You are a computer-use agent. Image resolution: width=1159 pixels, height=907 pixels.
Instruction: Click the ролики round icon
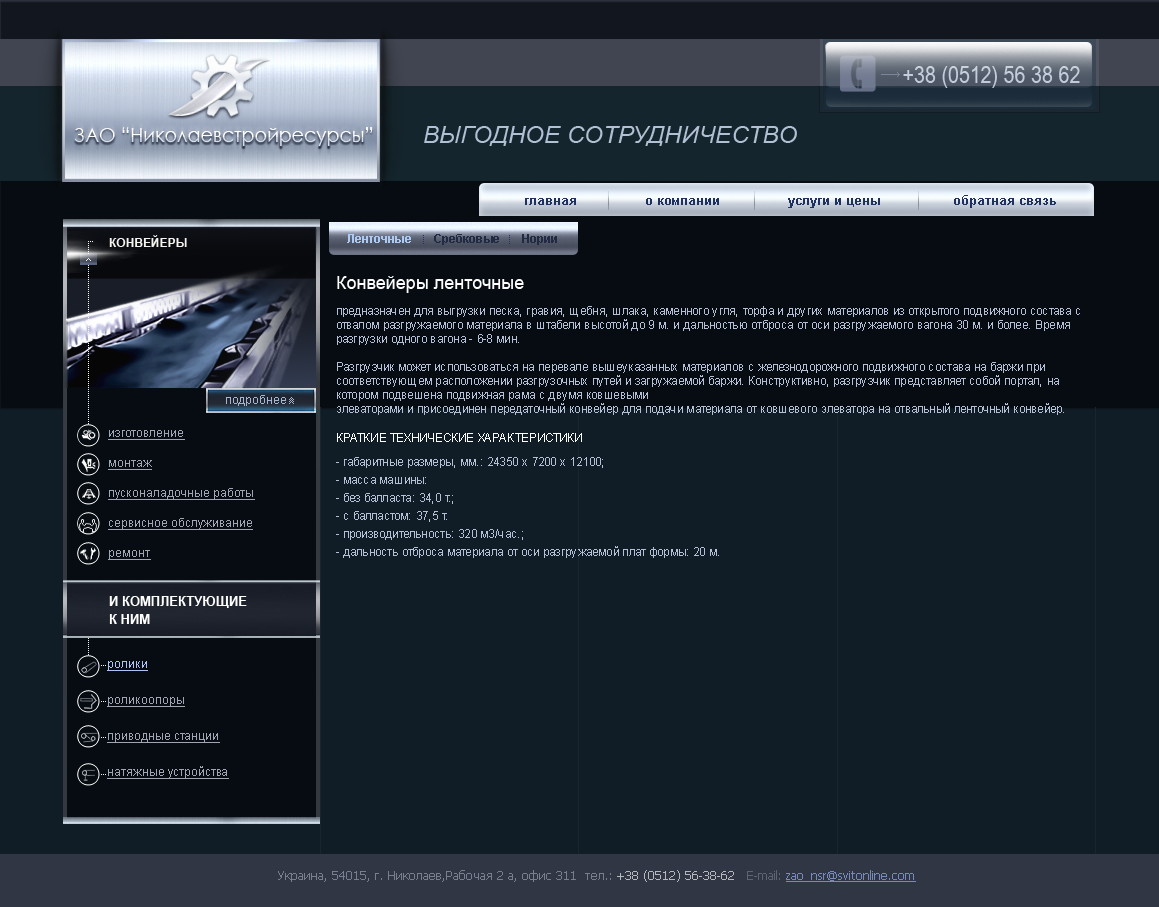pyautogui.click(x=88, y=666)
